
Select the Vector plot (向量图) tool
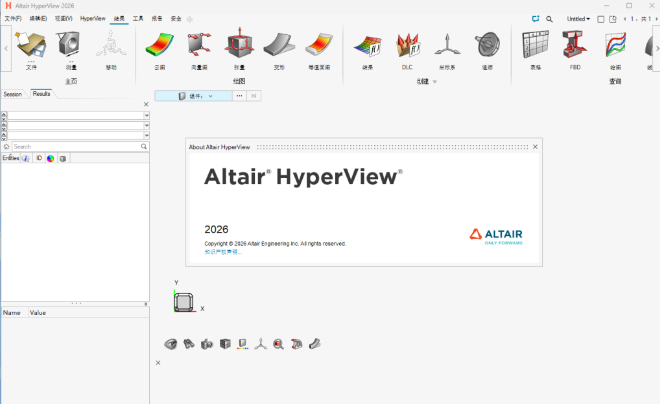tap(200, 46)
